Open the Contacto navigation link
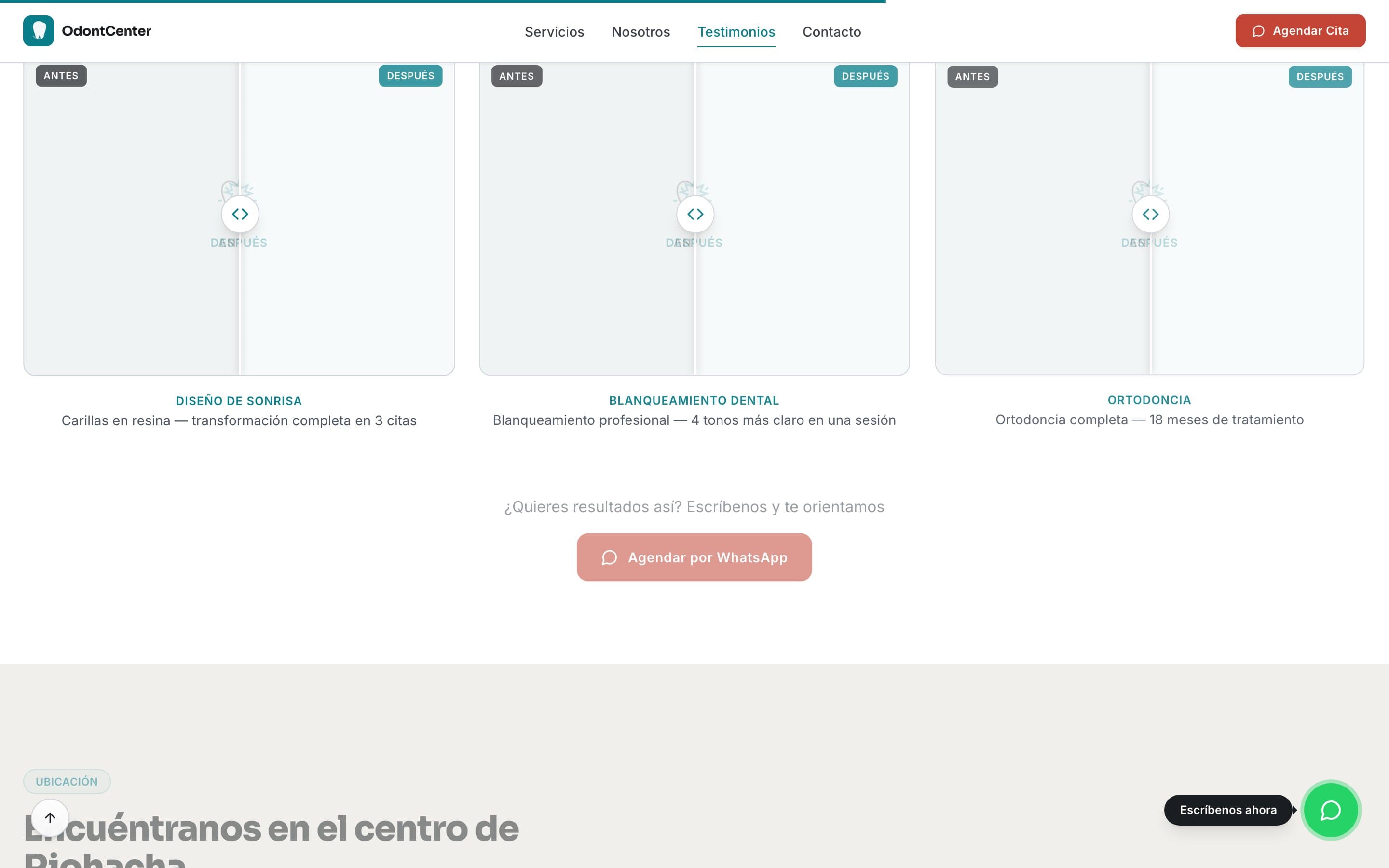Viewport: 1389px width, 868px height. coord(831,32)
